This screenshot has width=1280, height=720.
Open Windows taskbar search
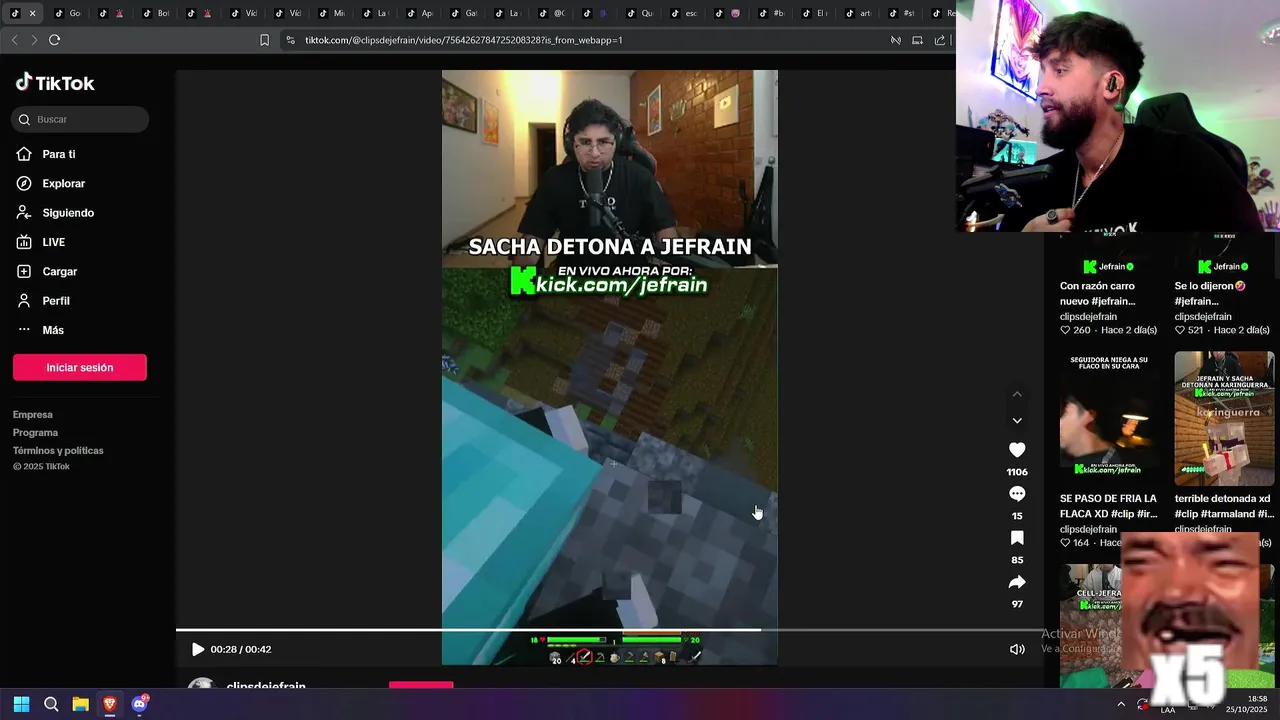point(51,704)
